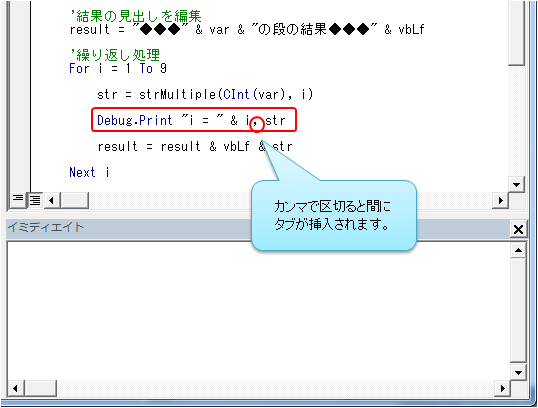Click the result = "◆◆◆" & var line
538x408 pixels.
pos(247,30)
